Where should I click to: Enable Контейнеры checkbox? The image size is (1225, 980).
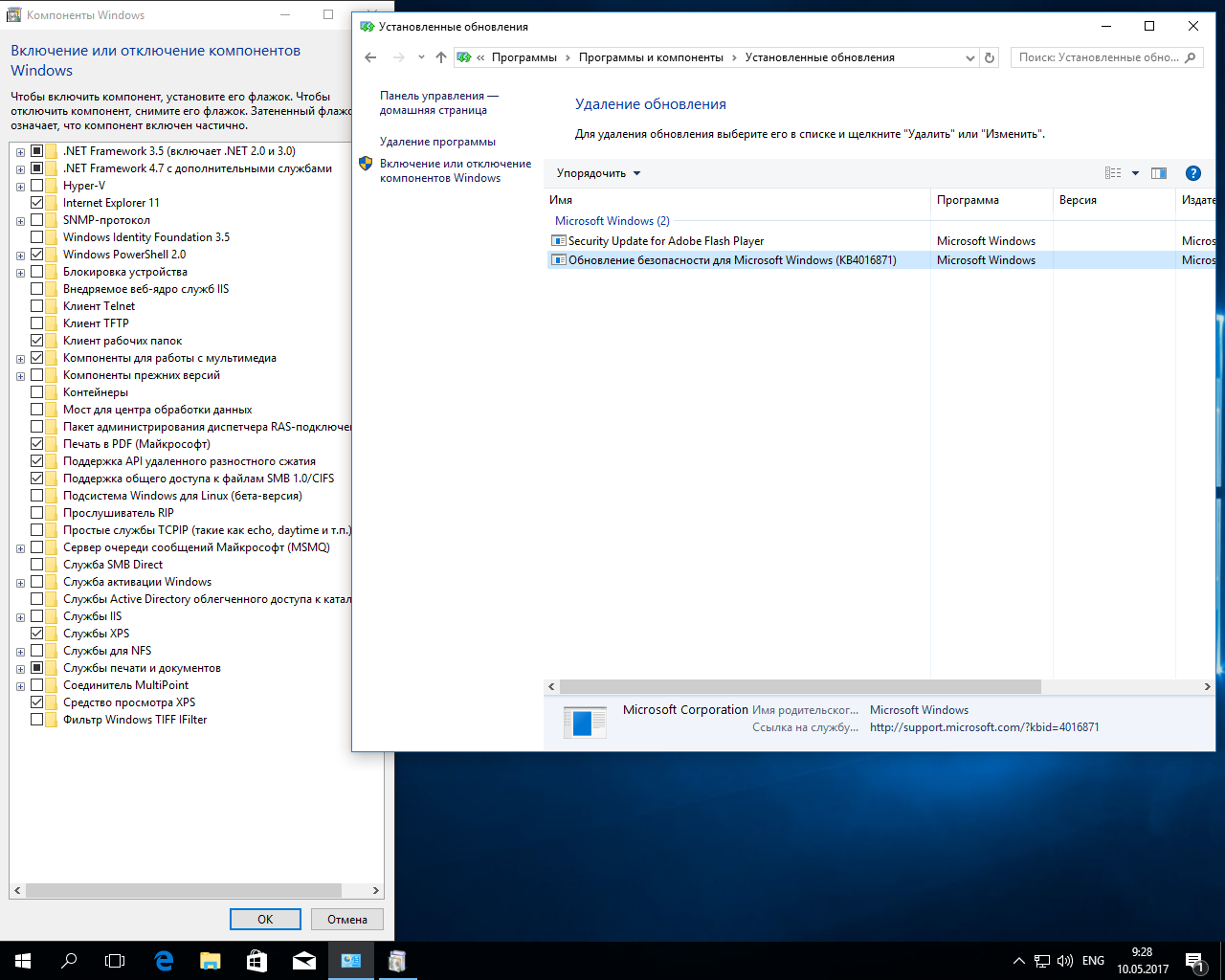[36, 392]
